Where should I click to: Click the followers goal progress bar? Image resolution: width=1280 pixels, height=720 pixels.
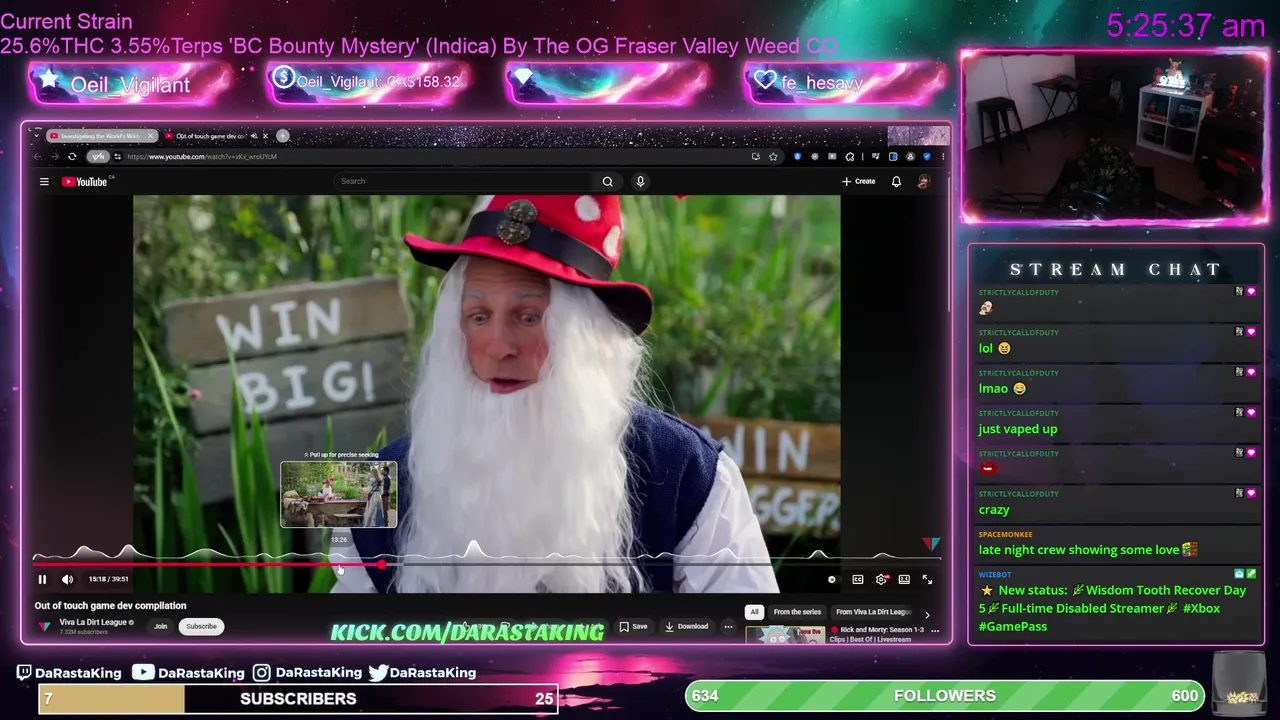click(945, 695)
